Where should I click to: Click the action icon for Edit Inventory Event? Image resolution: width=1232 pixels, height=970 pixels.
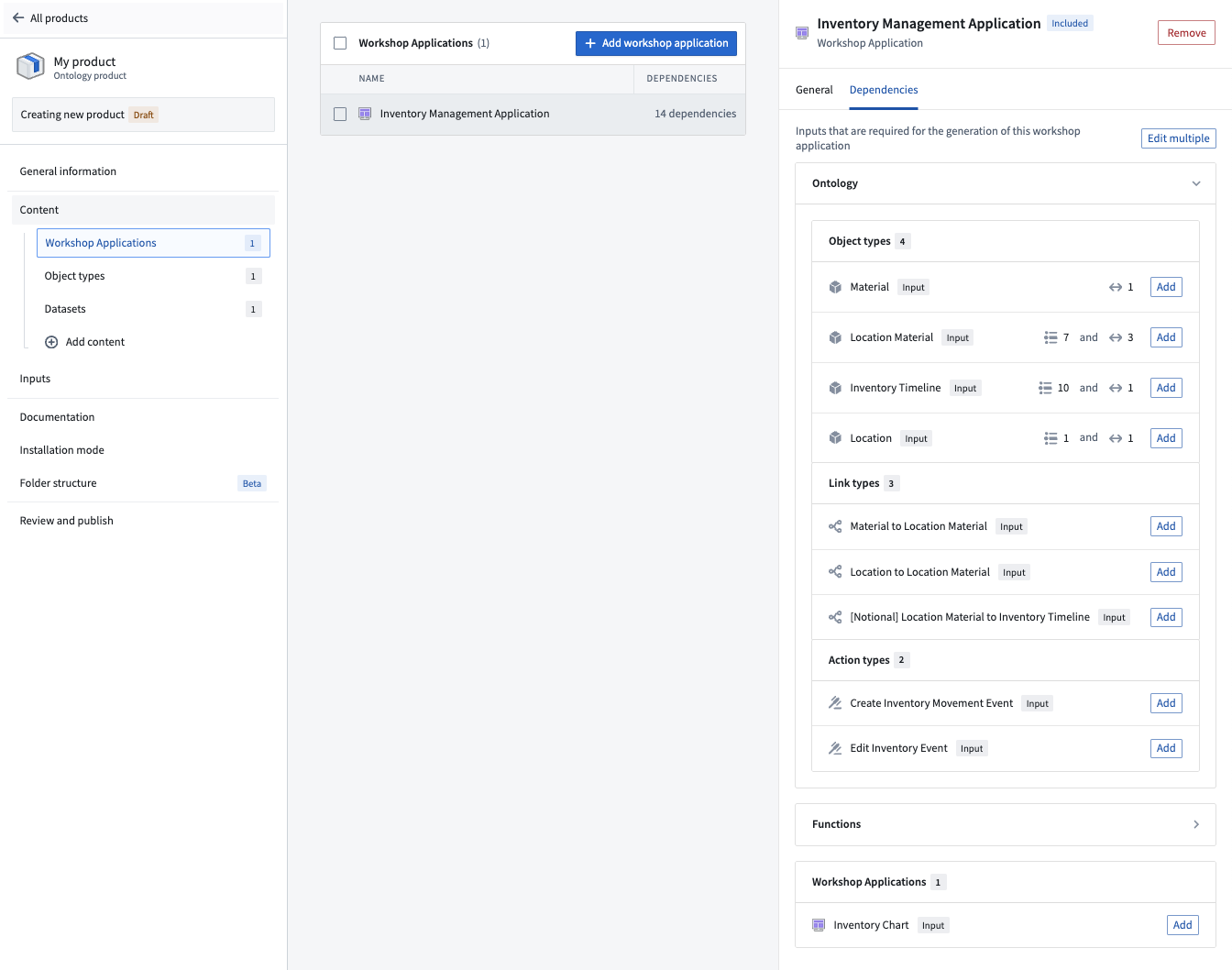tap(835, 748)
